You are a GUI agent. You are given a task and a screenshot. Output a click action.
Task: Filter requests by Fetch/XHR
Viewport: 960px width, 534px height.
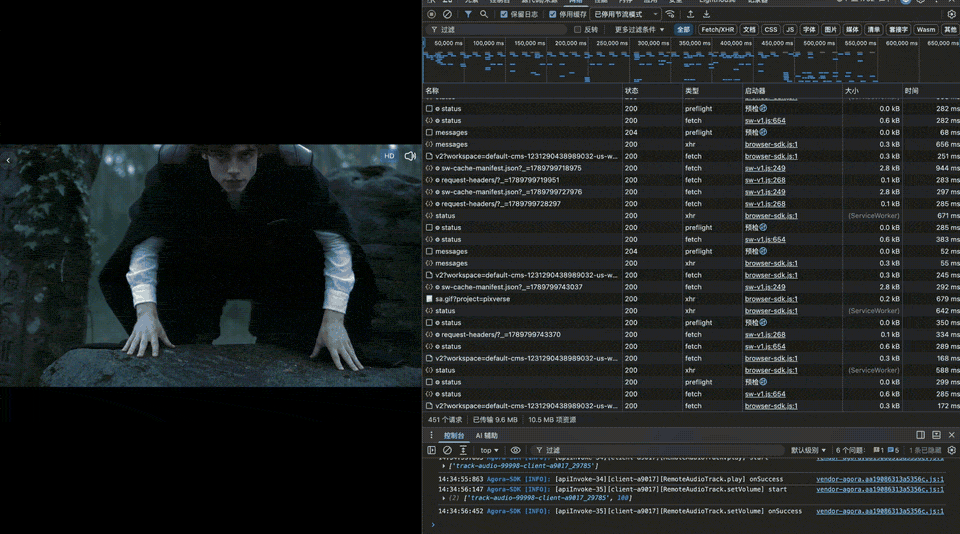(718, 29)
